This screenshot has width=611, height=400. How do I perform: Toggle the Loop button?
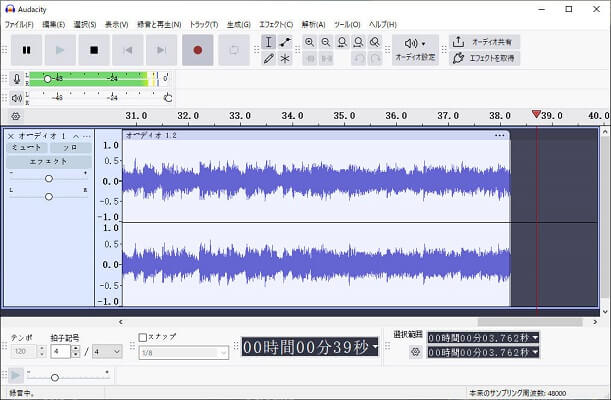coord(234,50)
